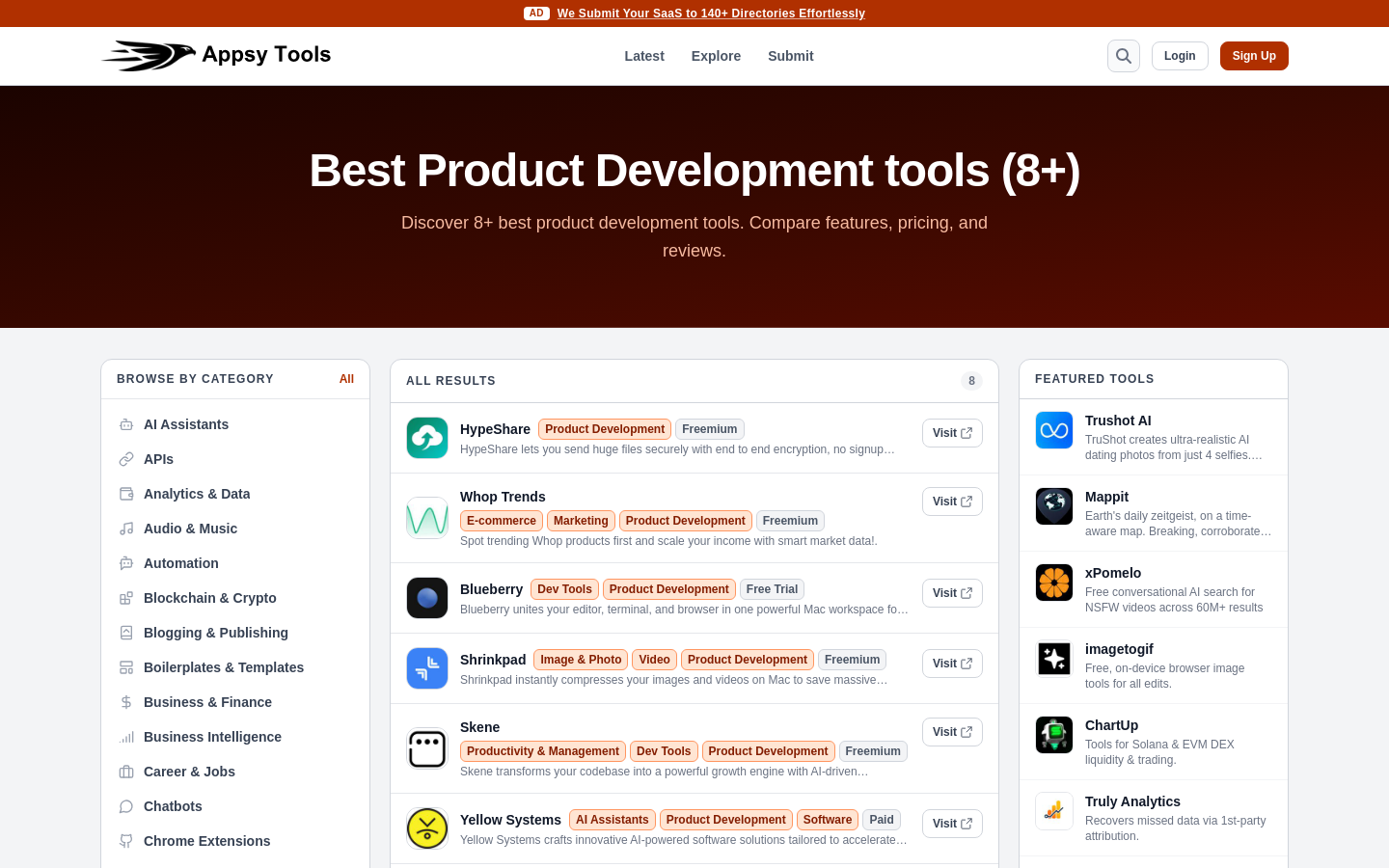Click the Yellow Systems app icon
Screen dimensions: 1389x868
(427, 828)
